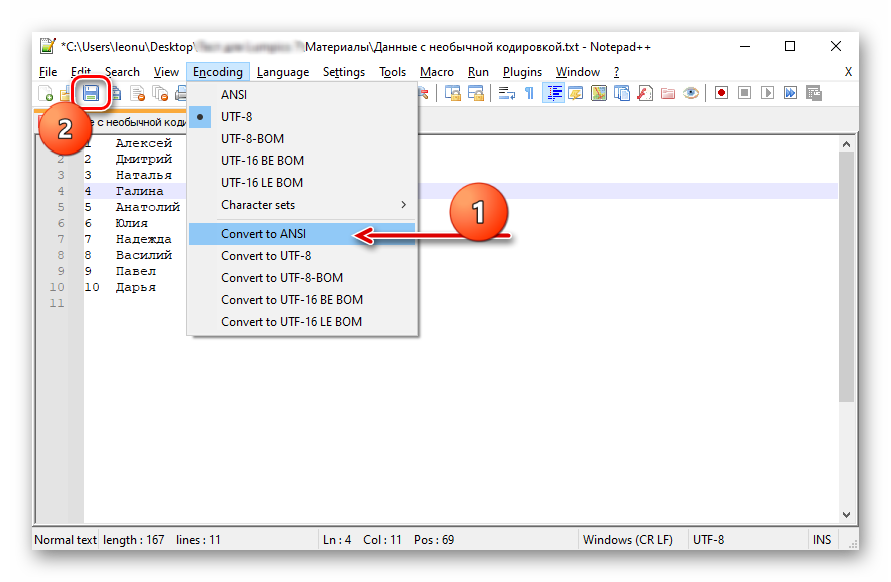Screen dimensions: 891x582
Task: Open the Document List panel icon
Action: [x=622, y=93]
